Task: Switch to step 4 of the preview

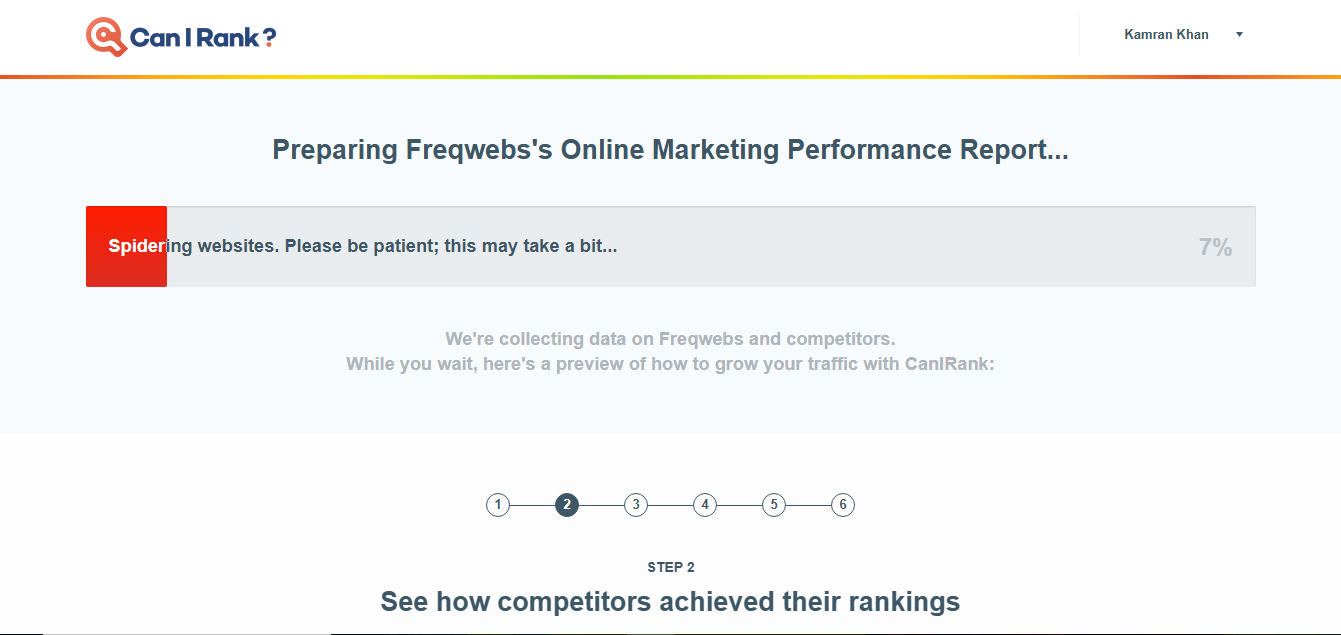Action: click(705, 505)
